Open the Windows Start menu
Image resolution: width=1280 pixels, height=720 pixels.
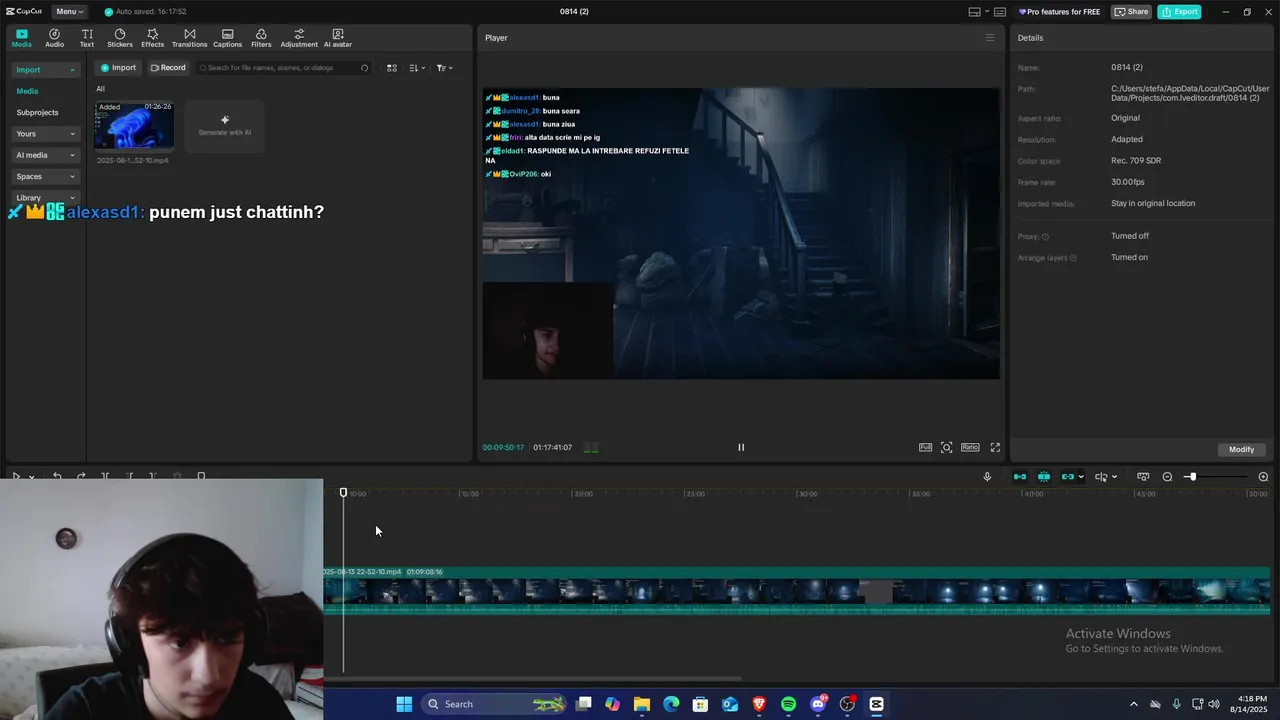point(404,704)
